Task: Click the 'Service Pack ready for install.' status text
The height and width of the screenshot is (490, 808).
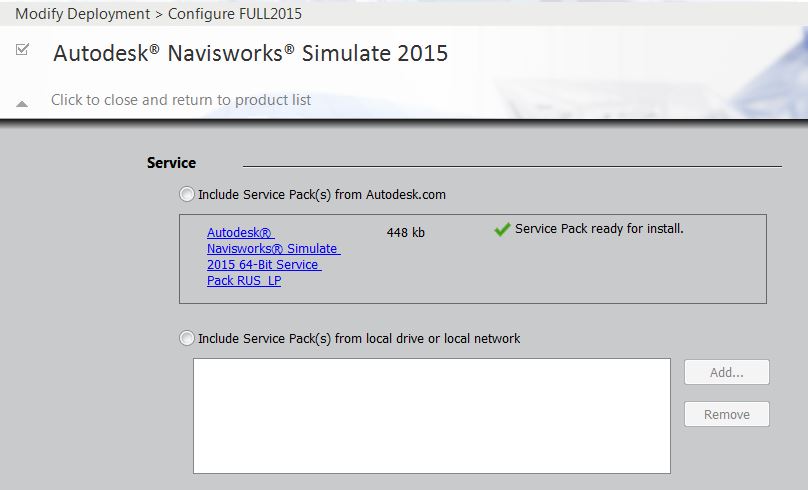Action: pos(599,228)
